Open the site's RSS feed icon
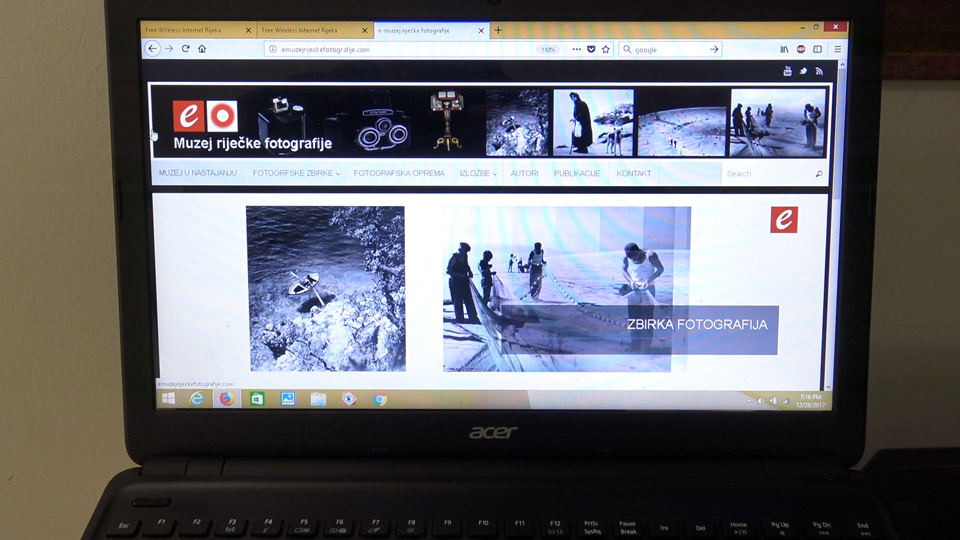Viewport: 960px width, 540px height. click(819, 71)
